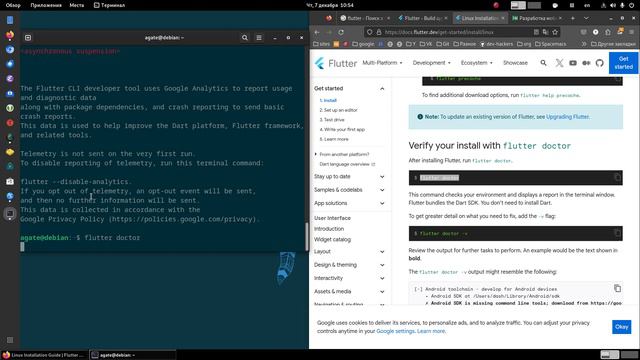Image resolution: width=640 pixels, height=360 pixels.
Task: Open the Приложения menu in the top bar
Action: 46,5
